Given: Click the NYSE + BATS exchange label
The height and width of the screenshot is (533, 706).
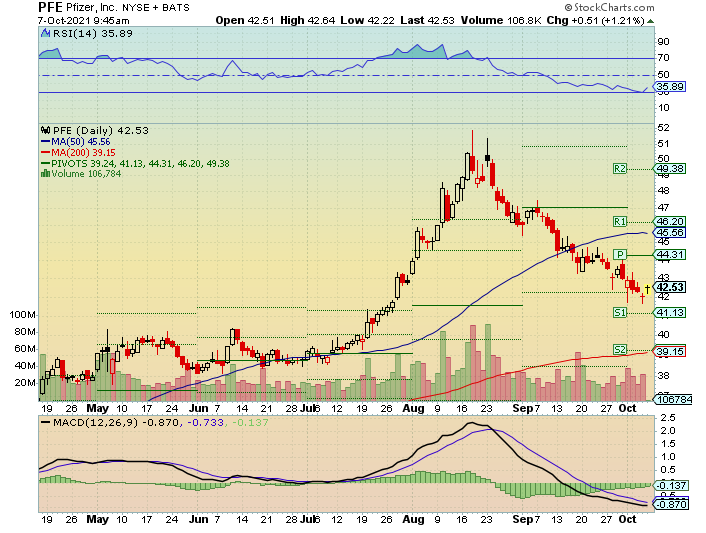Looking at the screenshot, I should tap(156, 8).
